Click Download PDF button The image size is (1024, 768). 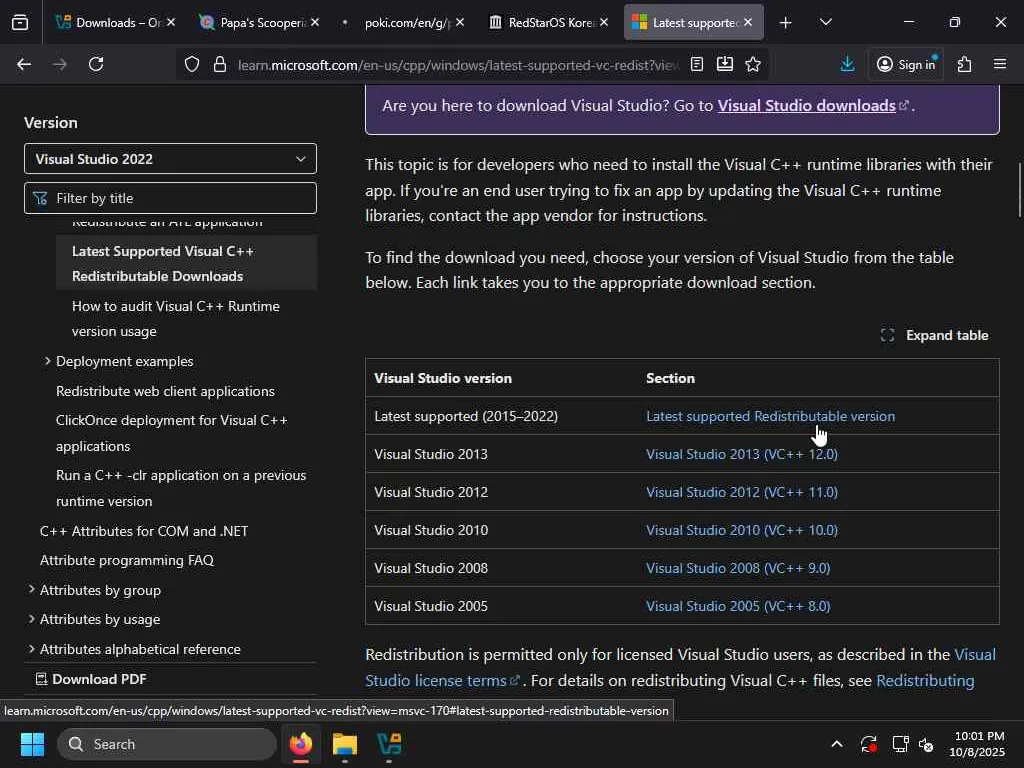(91, 679)
